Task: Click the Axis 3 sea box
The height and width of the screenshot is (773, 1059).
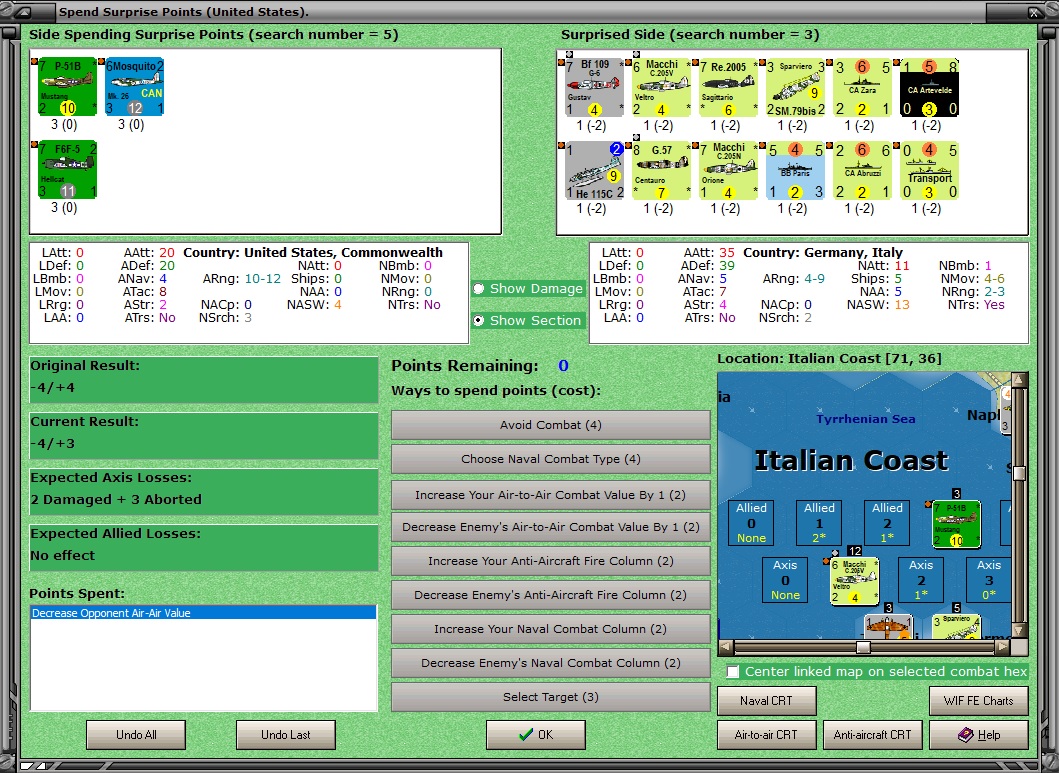Action: (x=989, y=580)
